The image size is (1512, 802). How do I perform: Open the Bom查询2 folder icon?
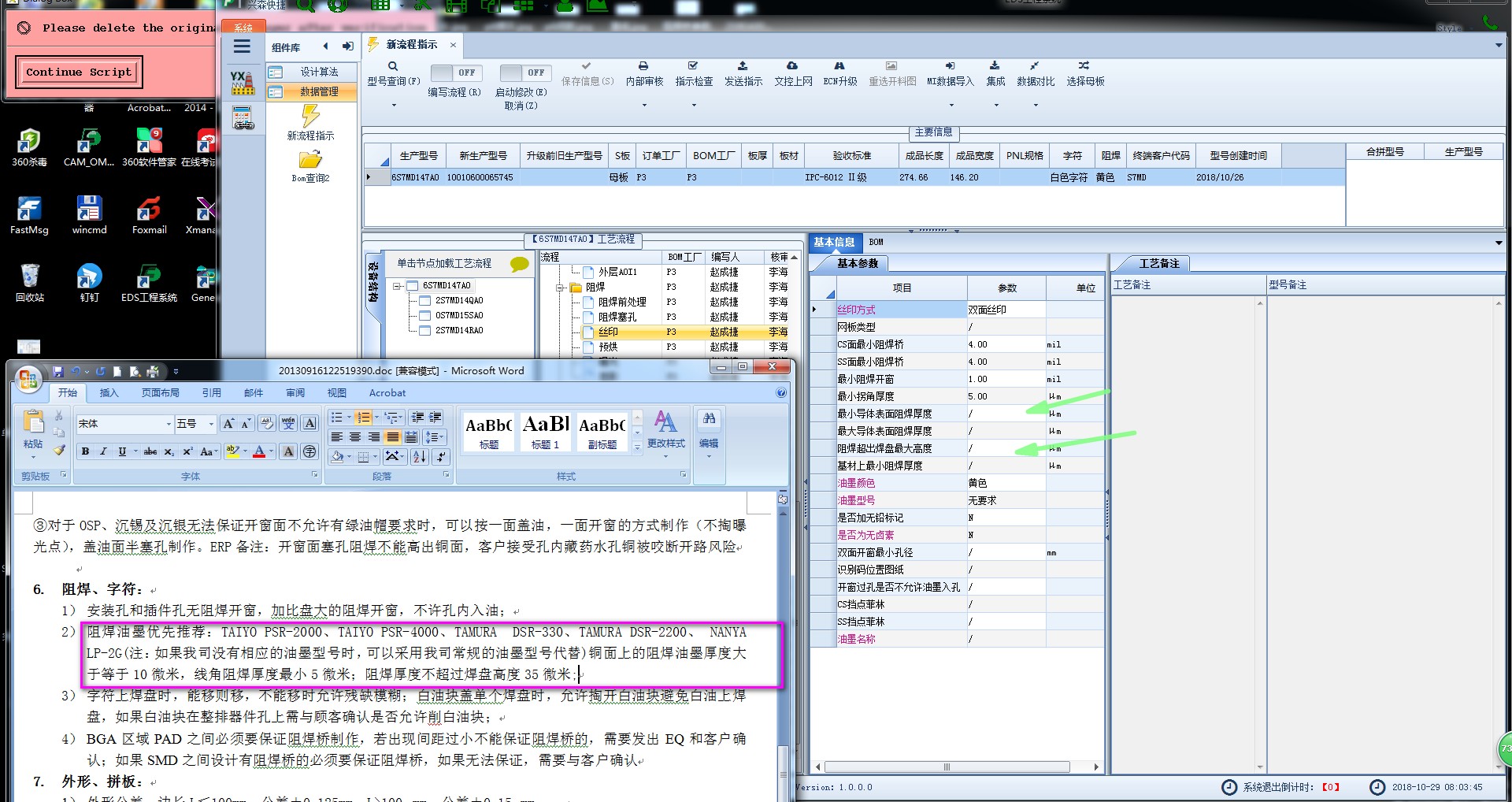point(310,160)
